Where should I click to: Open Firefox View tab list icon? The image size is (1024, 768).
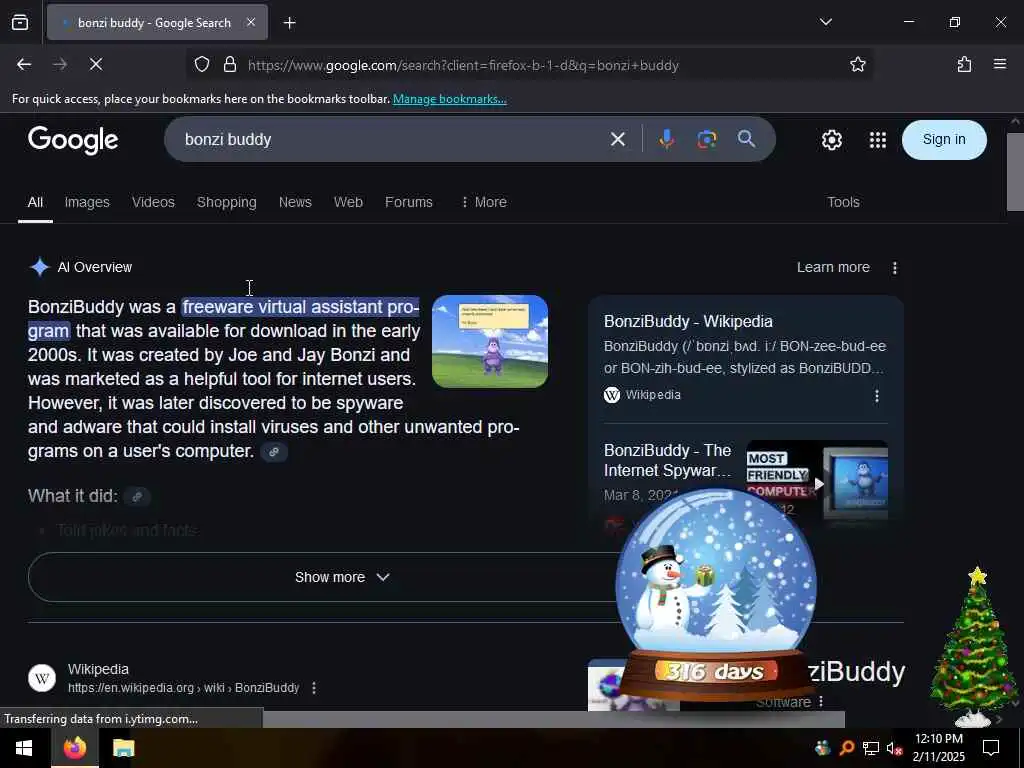20,23
